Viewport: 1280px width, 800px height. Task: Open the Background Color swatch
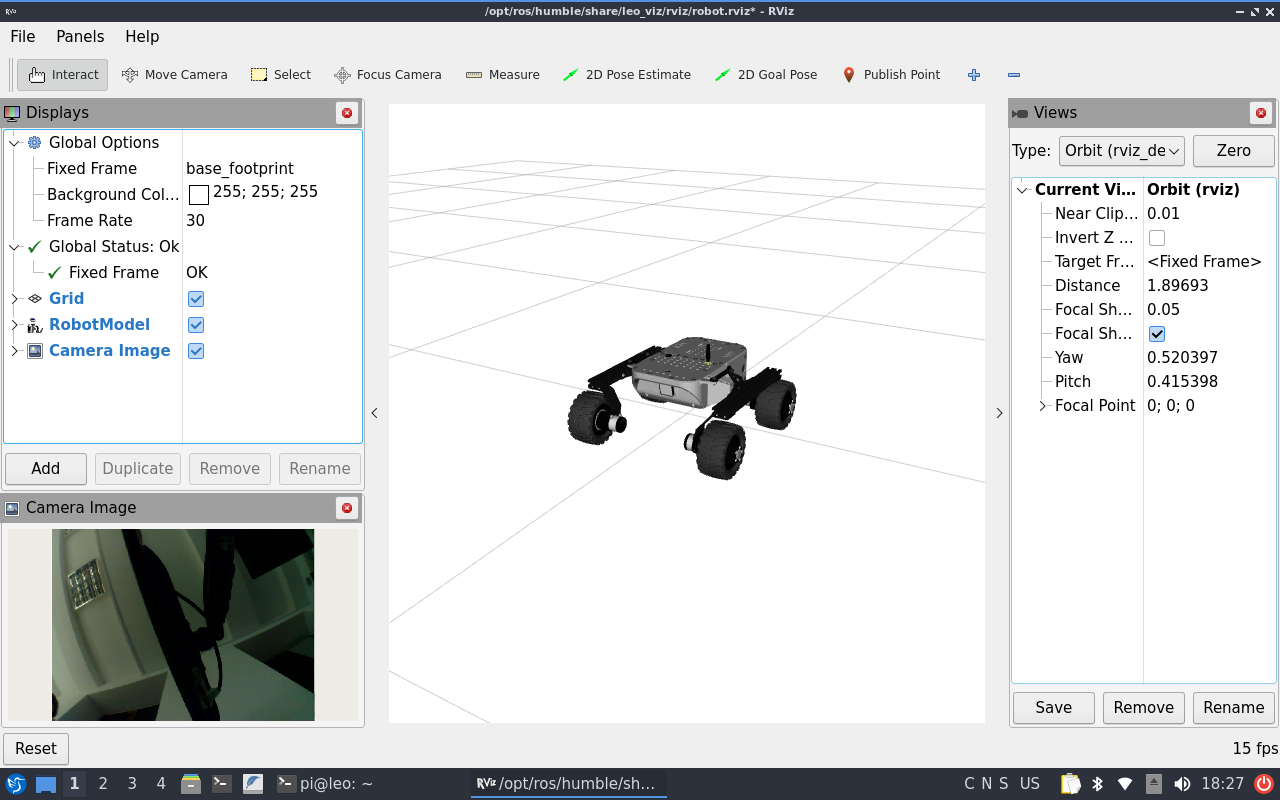pyautogui.click(x=198, y=194)
